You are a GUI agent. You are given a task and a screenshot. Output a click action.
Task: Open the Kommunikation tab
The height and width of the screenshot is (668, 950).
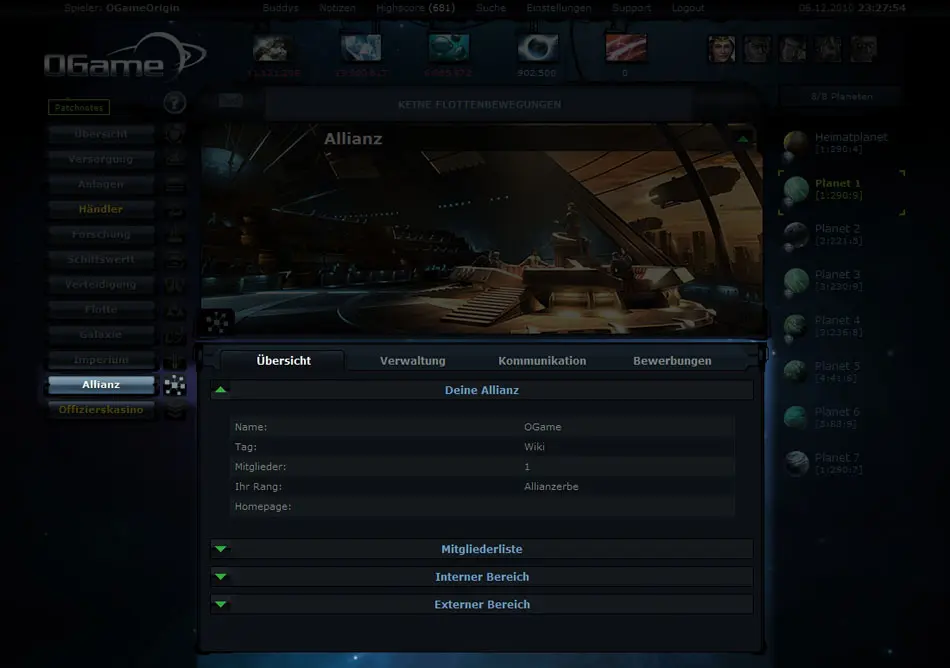(542, 360)
